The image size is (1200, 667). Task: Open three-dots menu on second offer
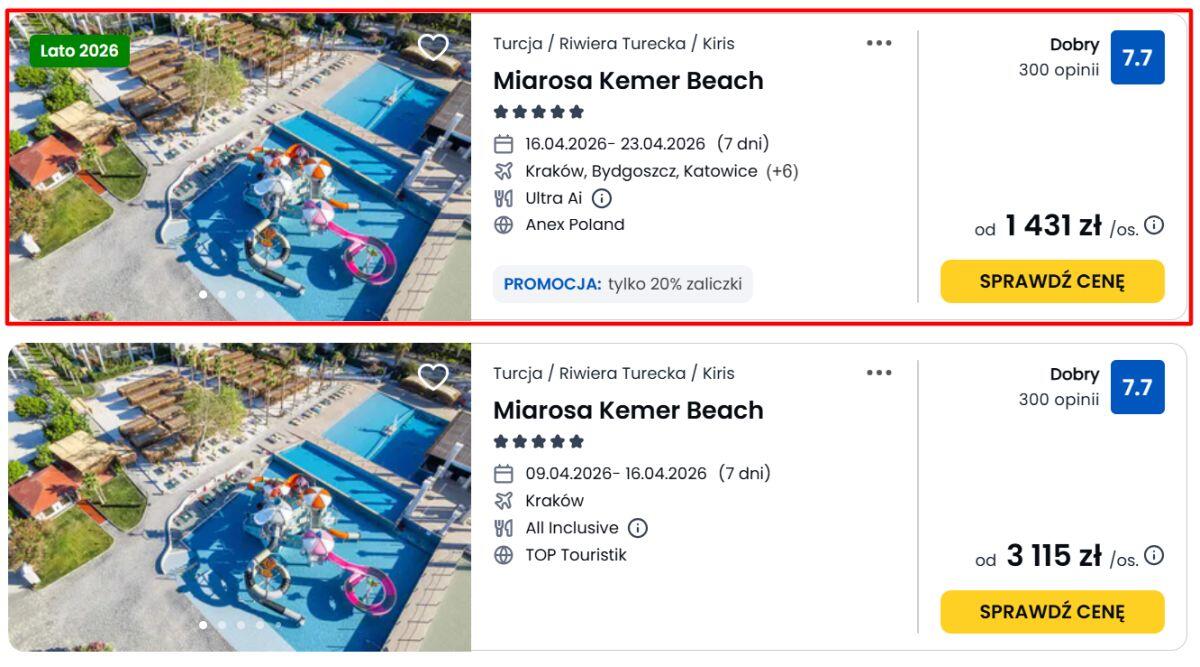879,373
